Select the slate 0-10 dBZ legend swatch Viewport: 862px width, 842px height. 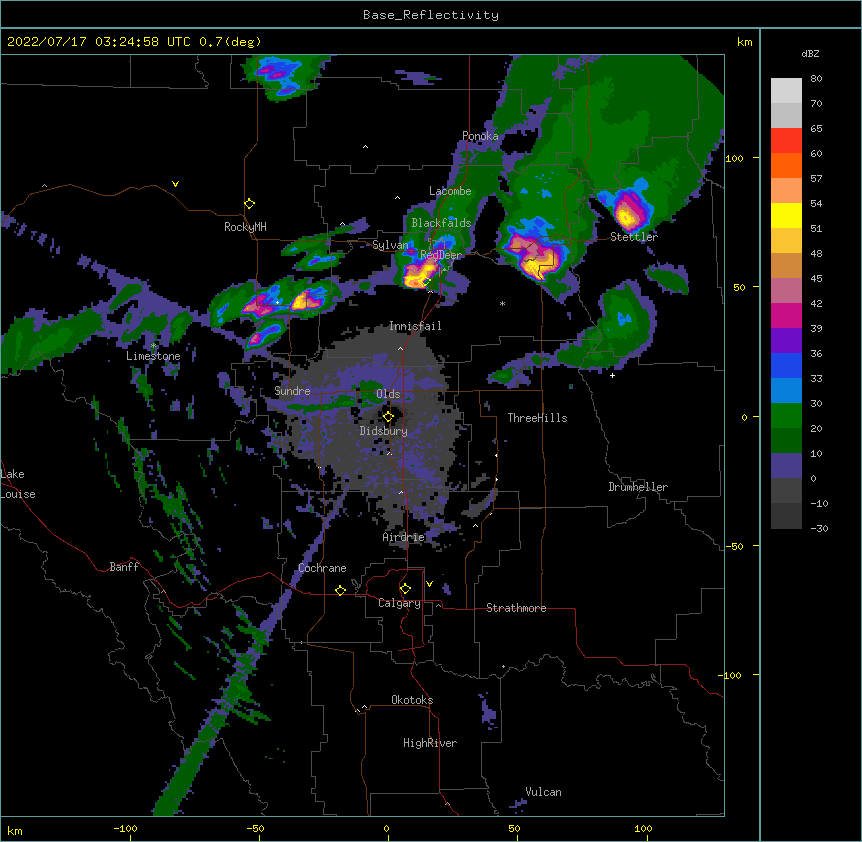[786, 466]
